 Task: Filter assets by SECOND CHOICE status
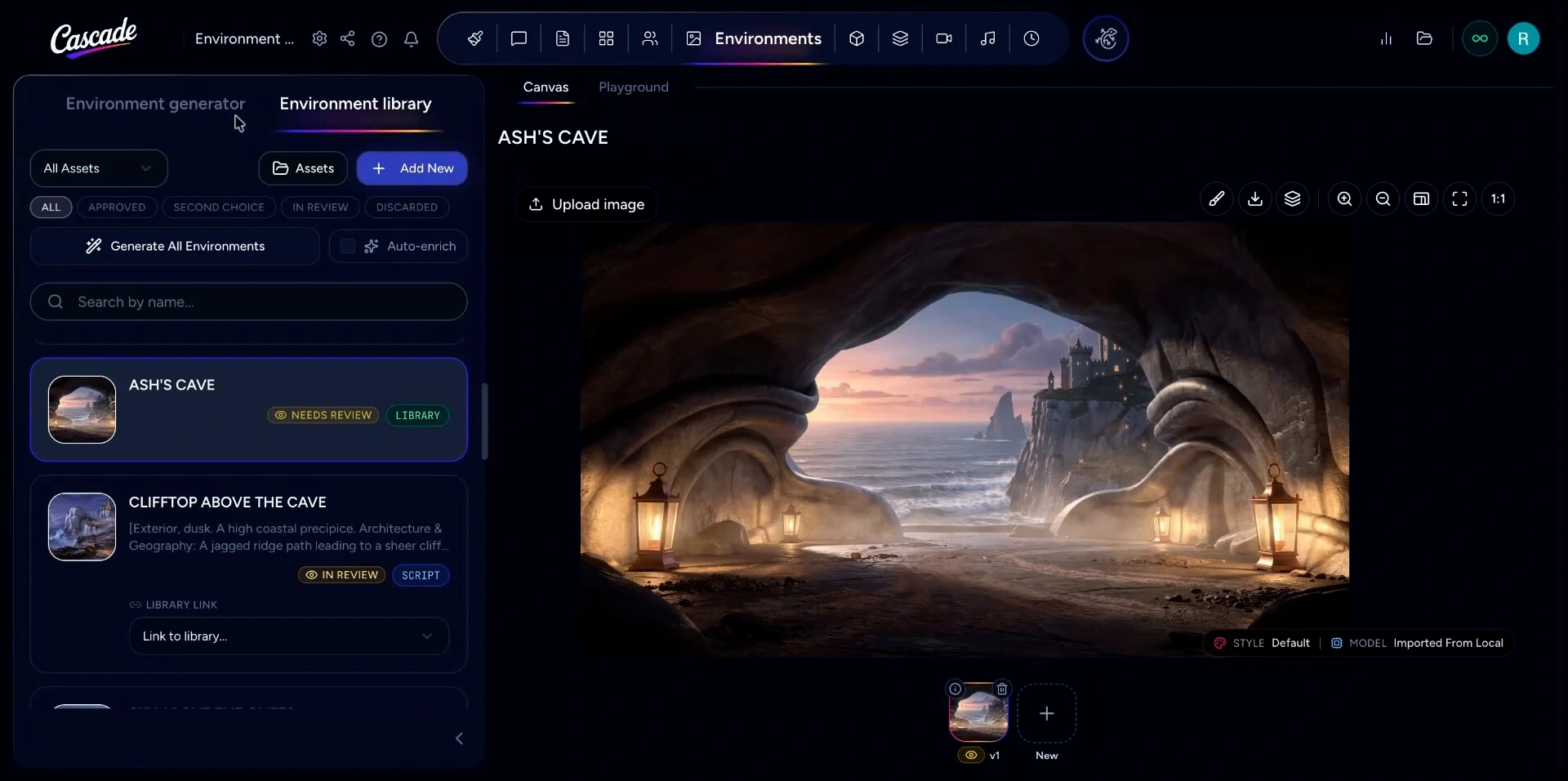(219, 207)
